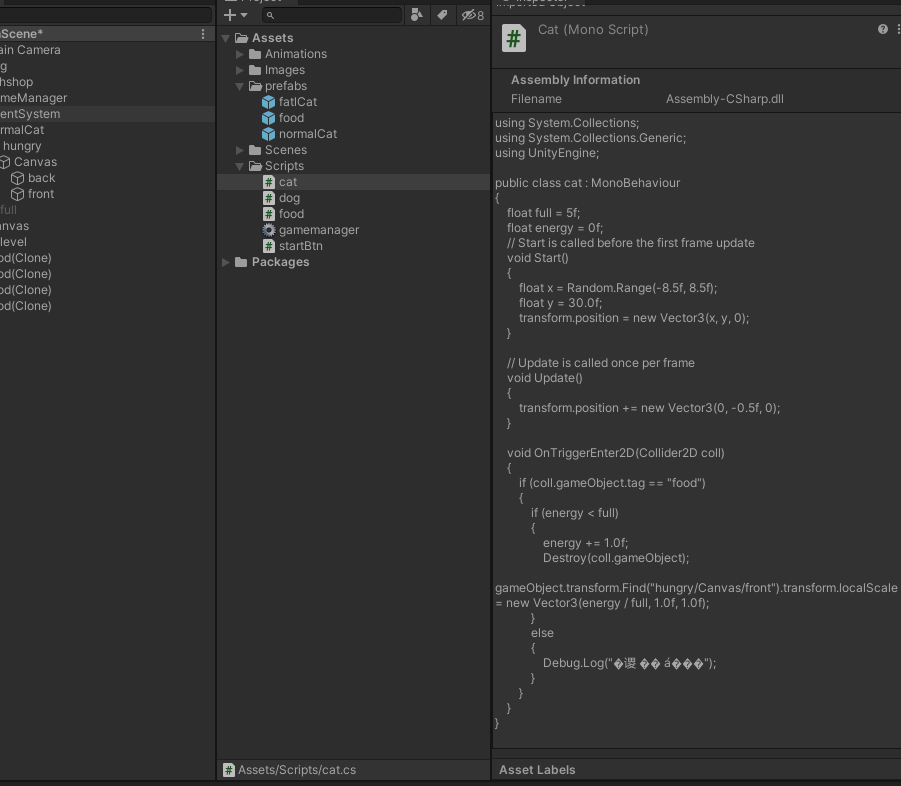Click the Debug.Log code line
Viewport: 901px width, 786px height.
pyautogui.click(x=629, y=663)
